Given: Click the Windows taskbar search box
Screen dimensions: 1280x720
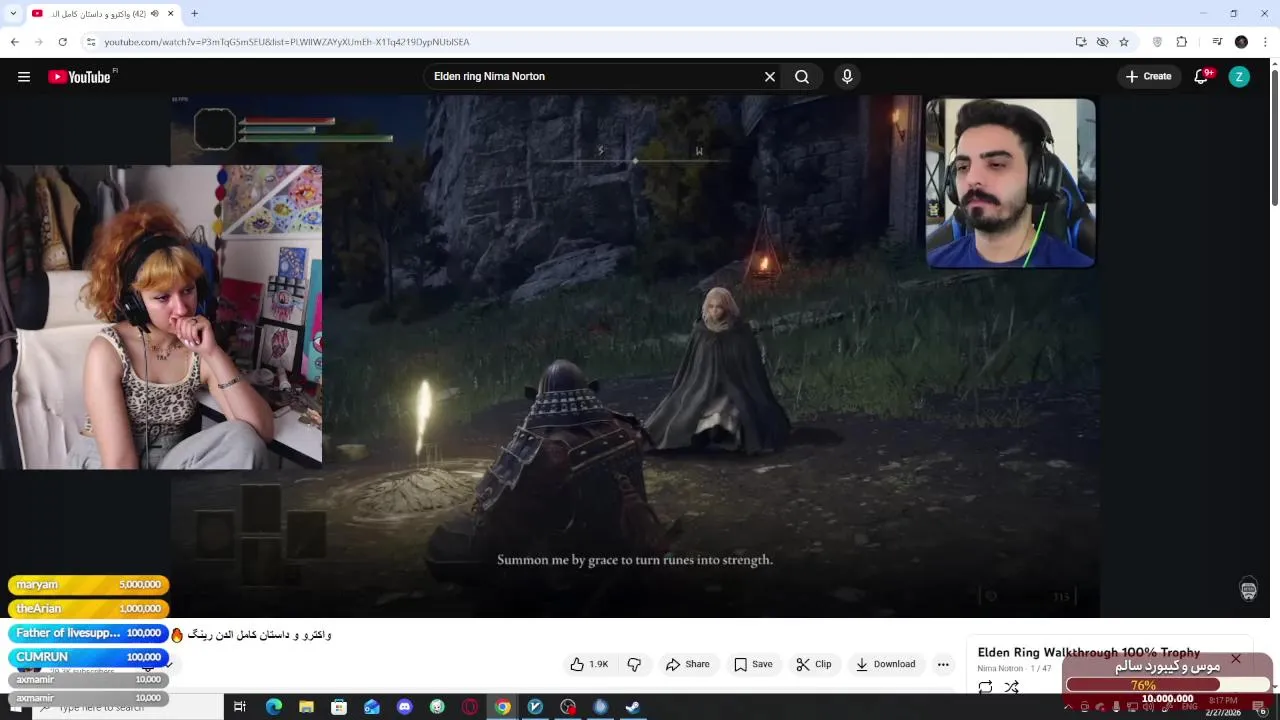Looking at the screenshot, I should pyautogui.click(x=128, y=707).
